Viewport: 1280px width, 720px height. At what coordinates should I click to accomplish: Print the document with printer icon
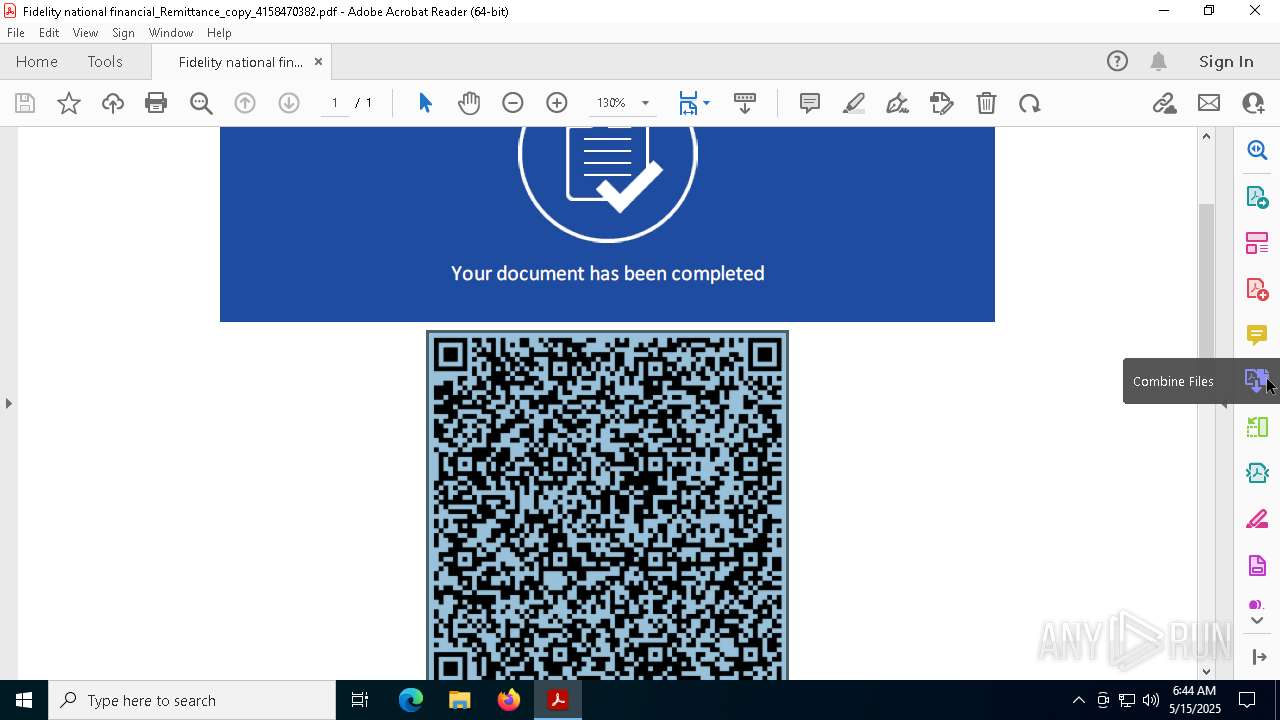coord(156,103)
